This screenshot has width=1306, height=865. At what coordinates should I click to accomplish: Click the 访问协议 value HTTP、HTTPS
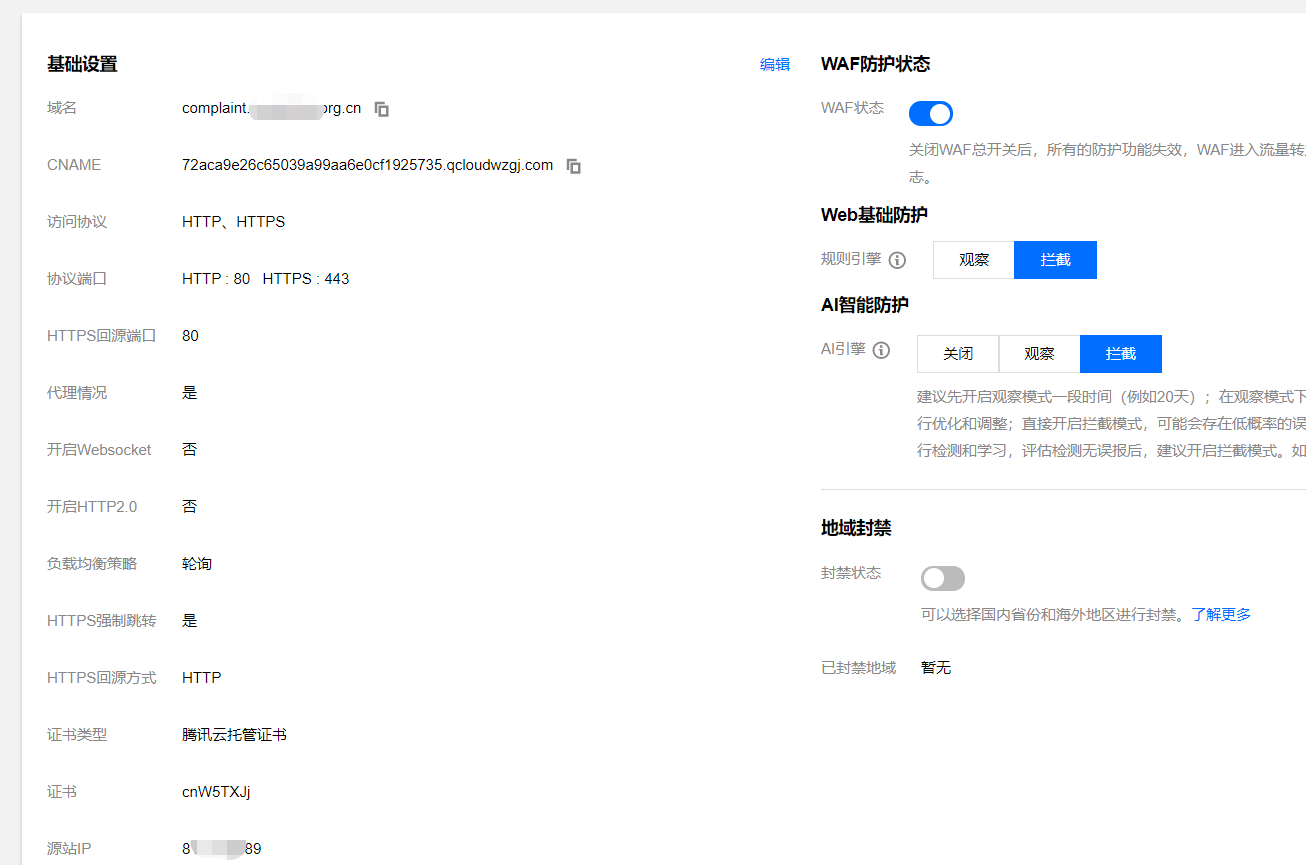coord(234,222)
